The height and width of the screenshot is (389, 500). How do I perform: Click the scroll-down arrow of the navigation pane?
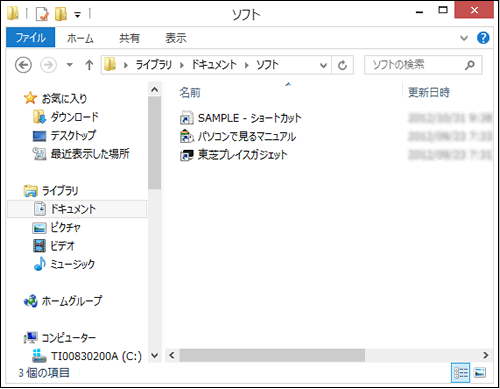coord(154,355)
